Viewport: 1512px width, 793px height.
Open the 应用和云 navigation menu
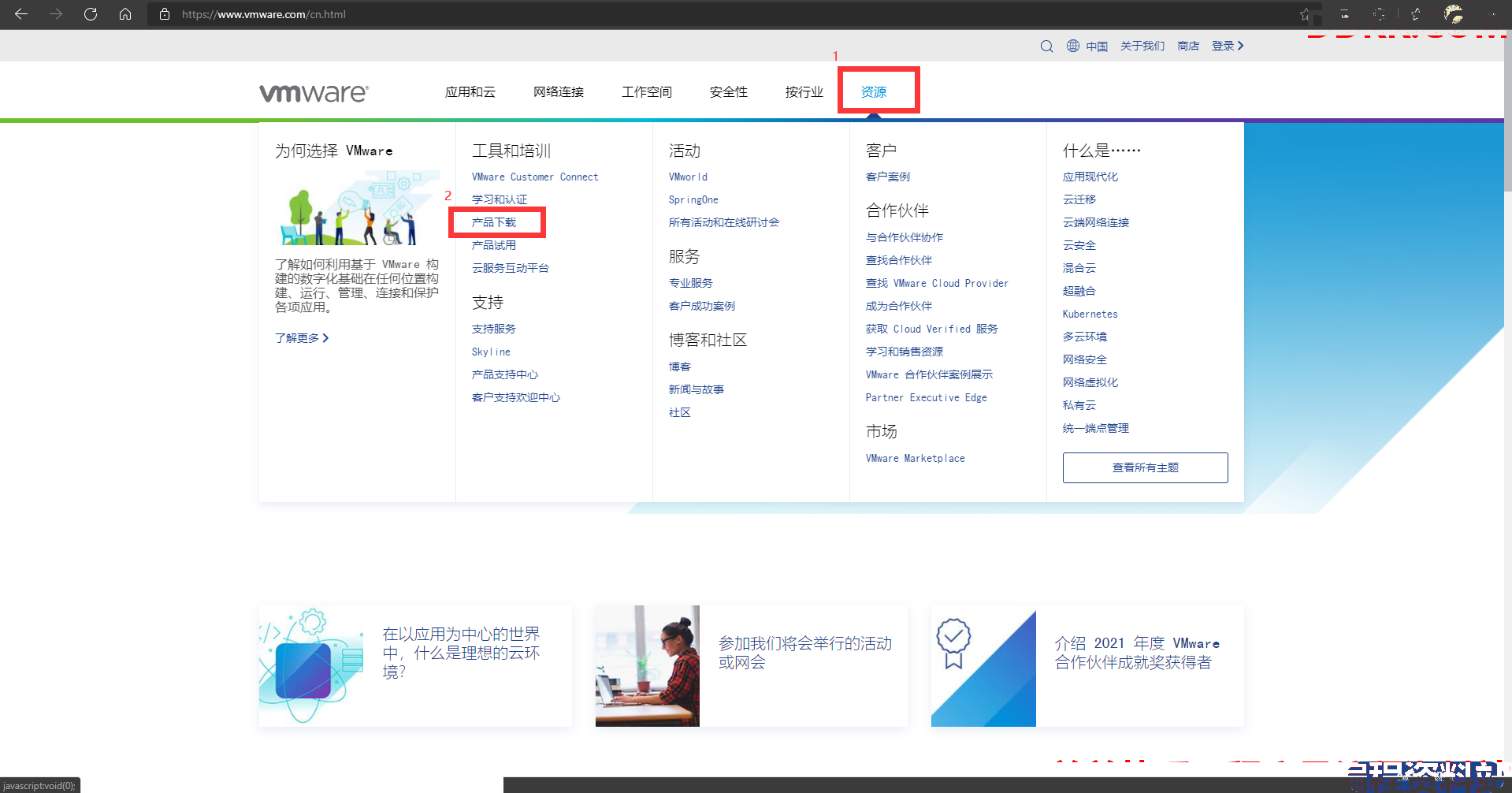pos(470,92)
